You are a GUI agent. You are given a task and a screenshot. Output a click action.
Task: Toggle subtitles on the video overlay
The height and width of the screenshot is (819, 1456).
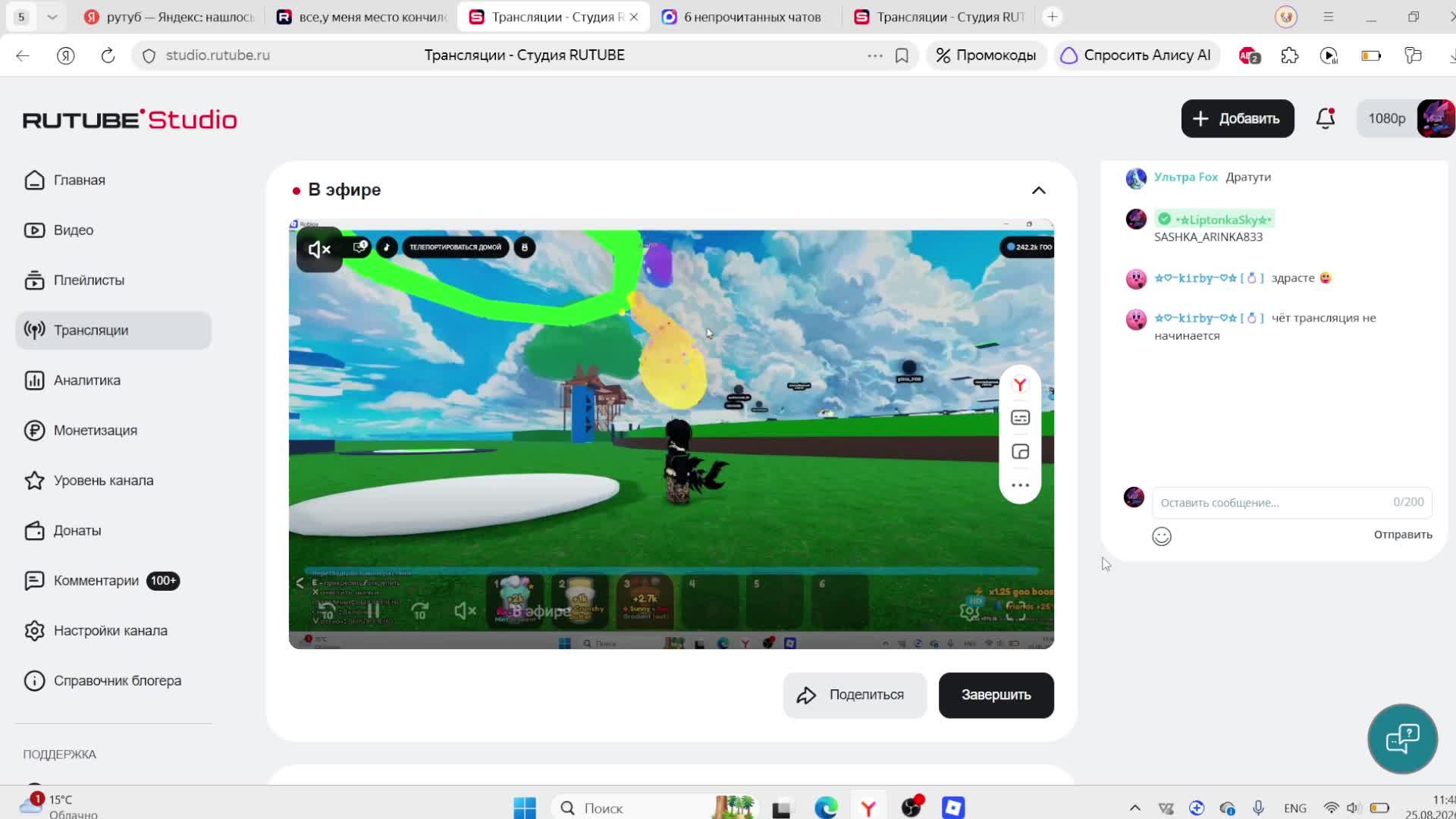coord(1020,418)
